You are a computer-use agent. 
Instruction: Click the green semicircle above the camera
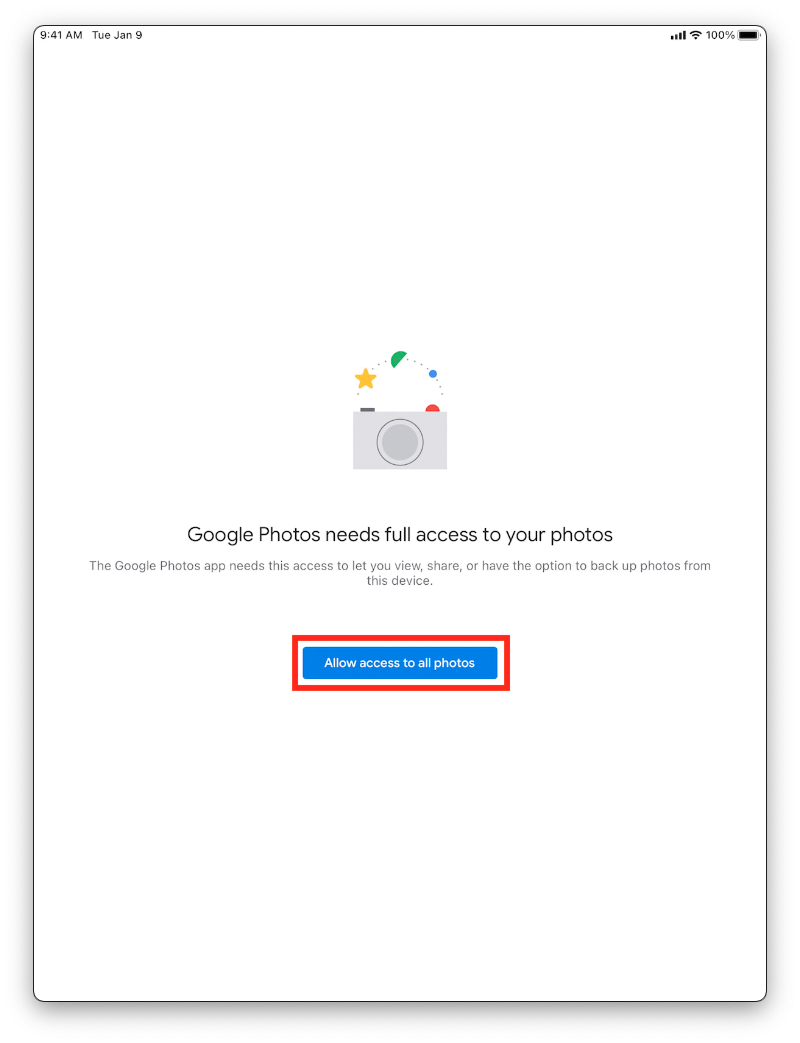(398, 359)
